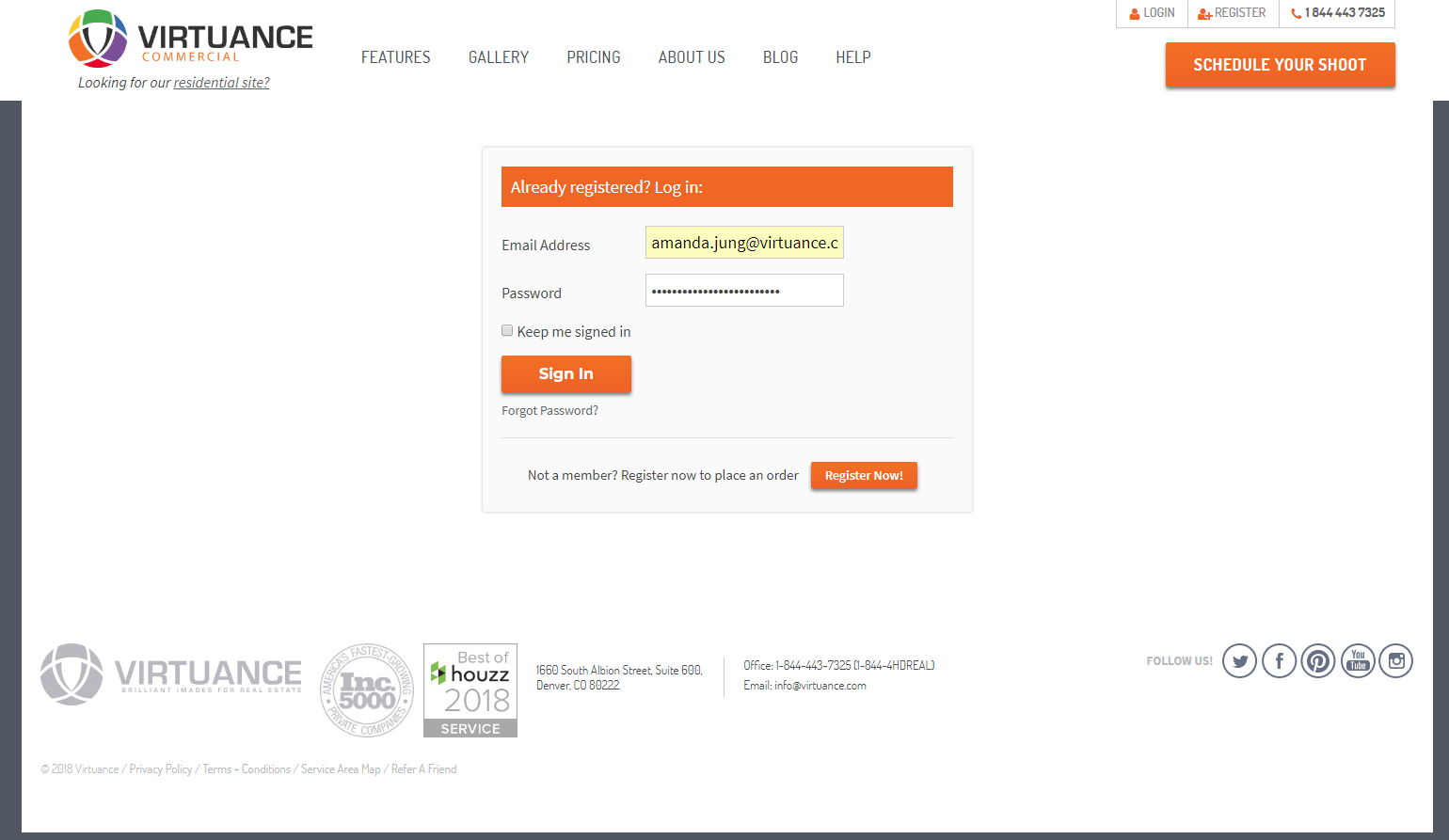Viewport: 1449px width, 840px height.
Task: Open the Help menu item
Action: tap(853, 57)
